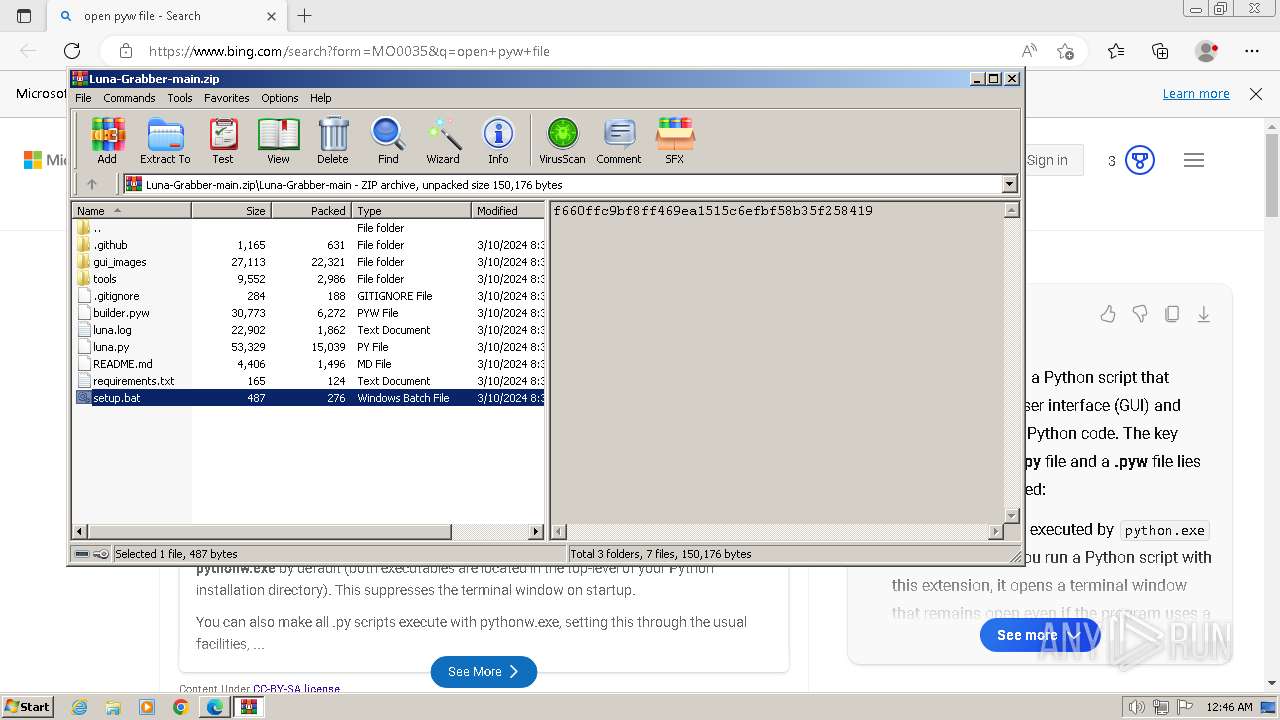
Task: Select the requirements.txt file
Action: [309, 381]
